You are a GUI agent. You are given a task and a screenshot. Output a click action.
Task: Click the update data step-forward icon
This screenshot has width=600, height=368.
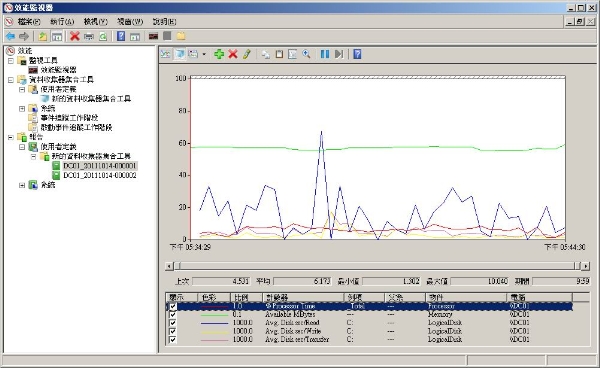339,54
